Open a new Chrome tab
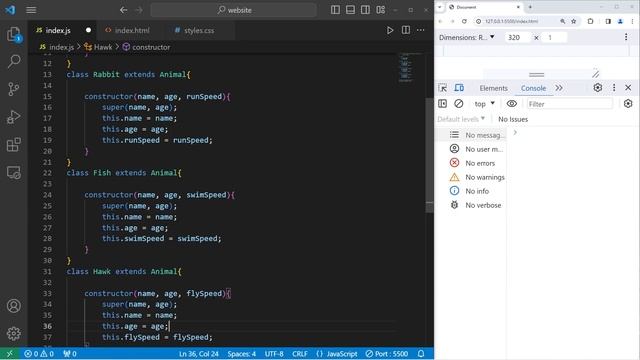Viewport: 640px width, 360px height. [530, 7]
